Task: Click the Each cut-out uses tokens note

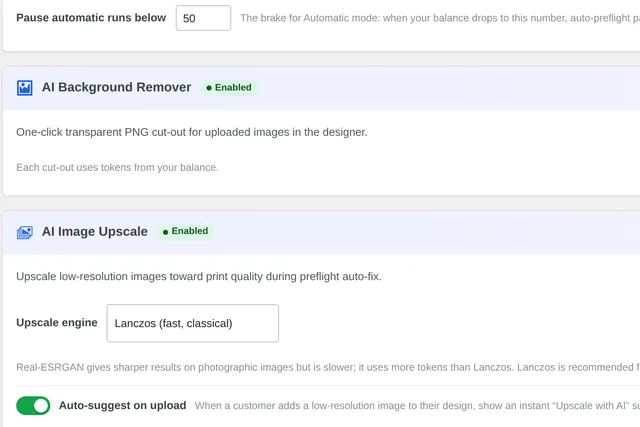Action: [118, 167]
